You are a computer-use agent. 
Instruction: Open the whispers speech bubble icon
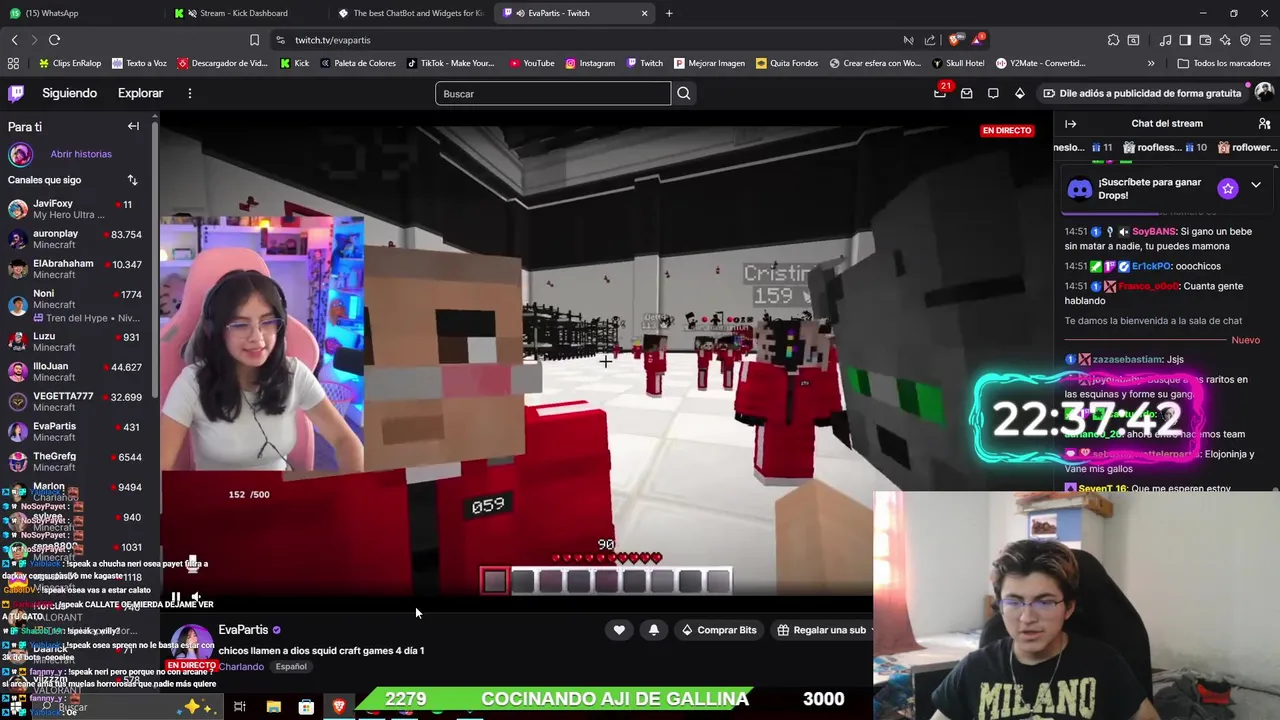coord(993,93)
